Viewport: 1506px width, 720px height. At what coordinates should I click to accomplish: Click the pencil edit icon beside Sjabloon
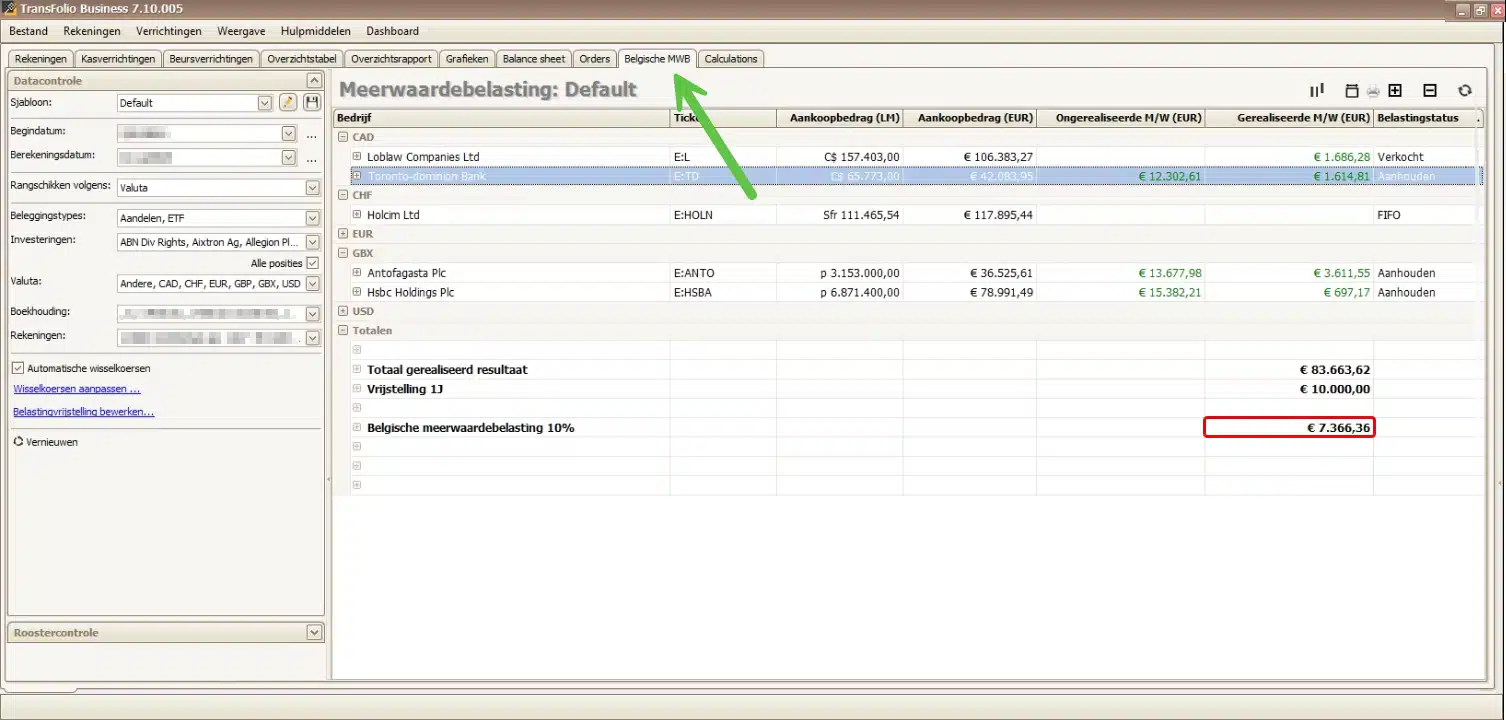tap(287, 102)
